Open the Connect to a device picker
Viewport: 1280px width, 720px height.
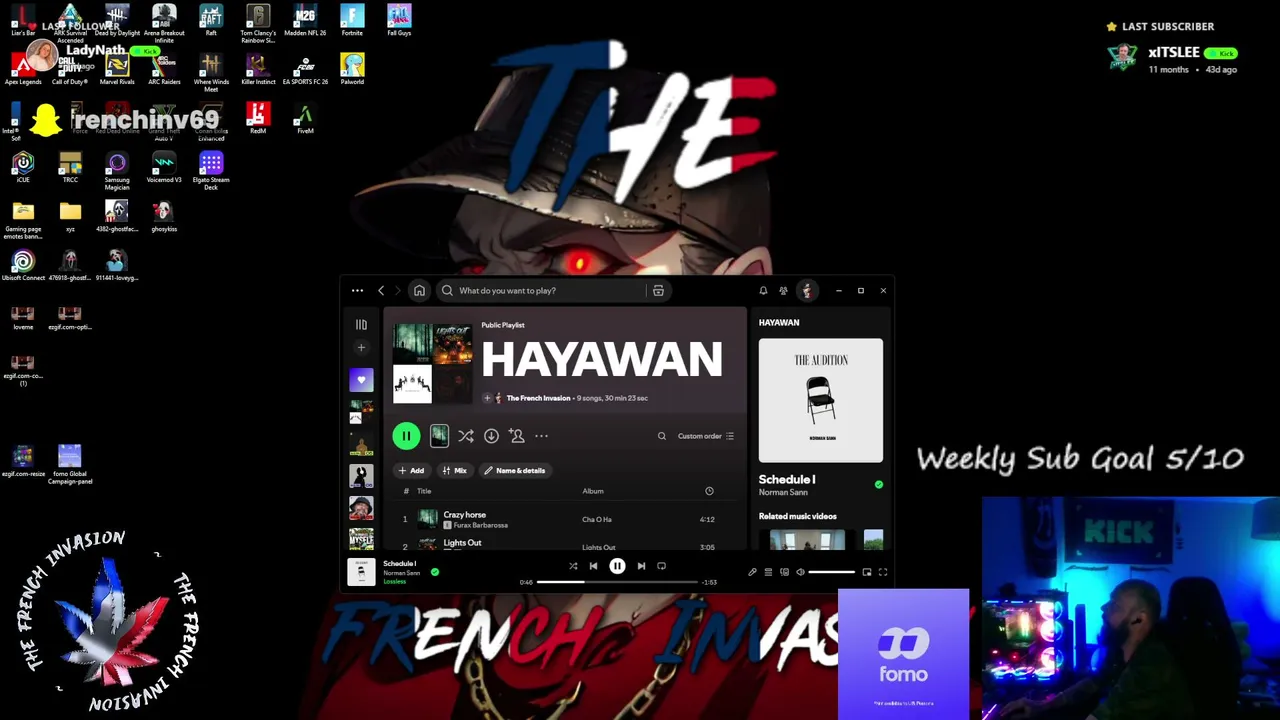pos(784,572)
